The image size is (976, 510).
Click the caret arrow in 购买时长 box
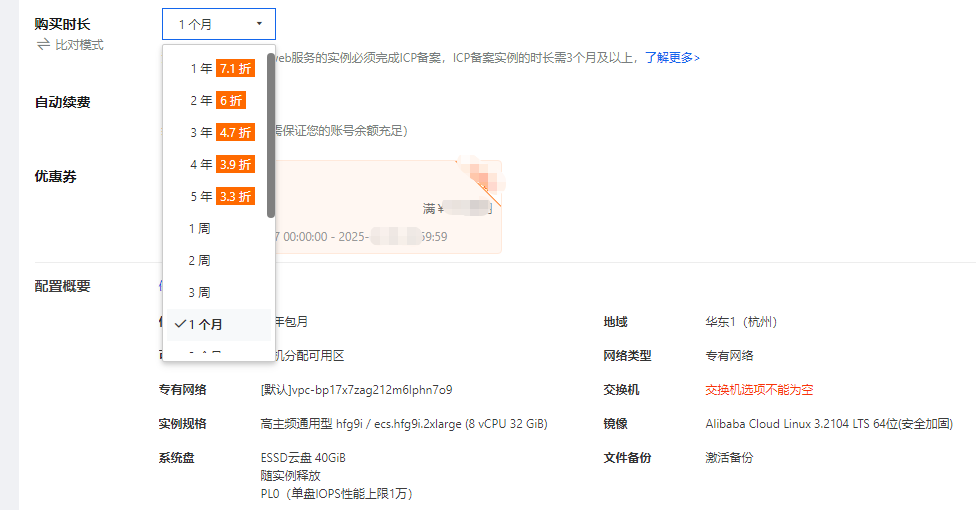tap(259, 23)
